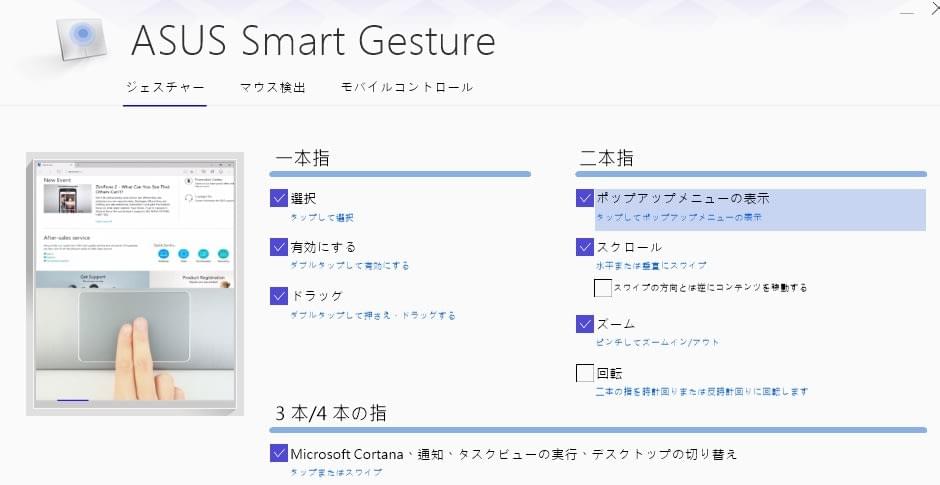The height and width of the screenshot is (485, 940).
Task: Click ピンチしてズームイン/アウト link
Action: tap(657, 342)
